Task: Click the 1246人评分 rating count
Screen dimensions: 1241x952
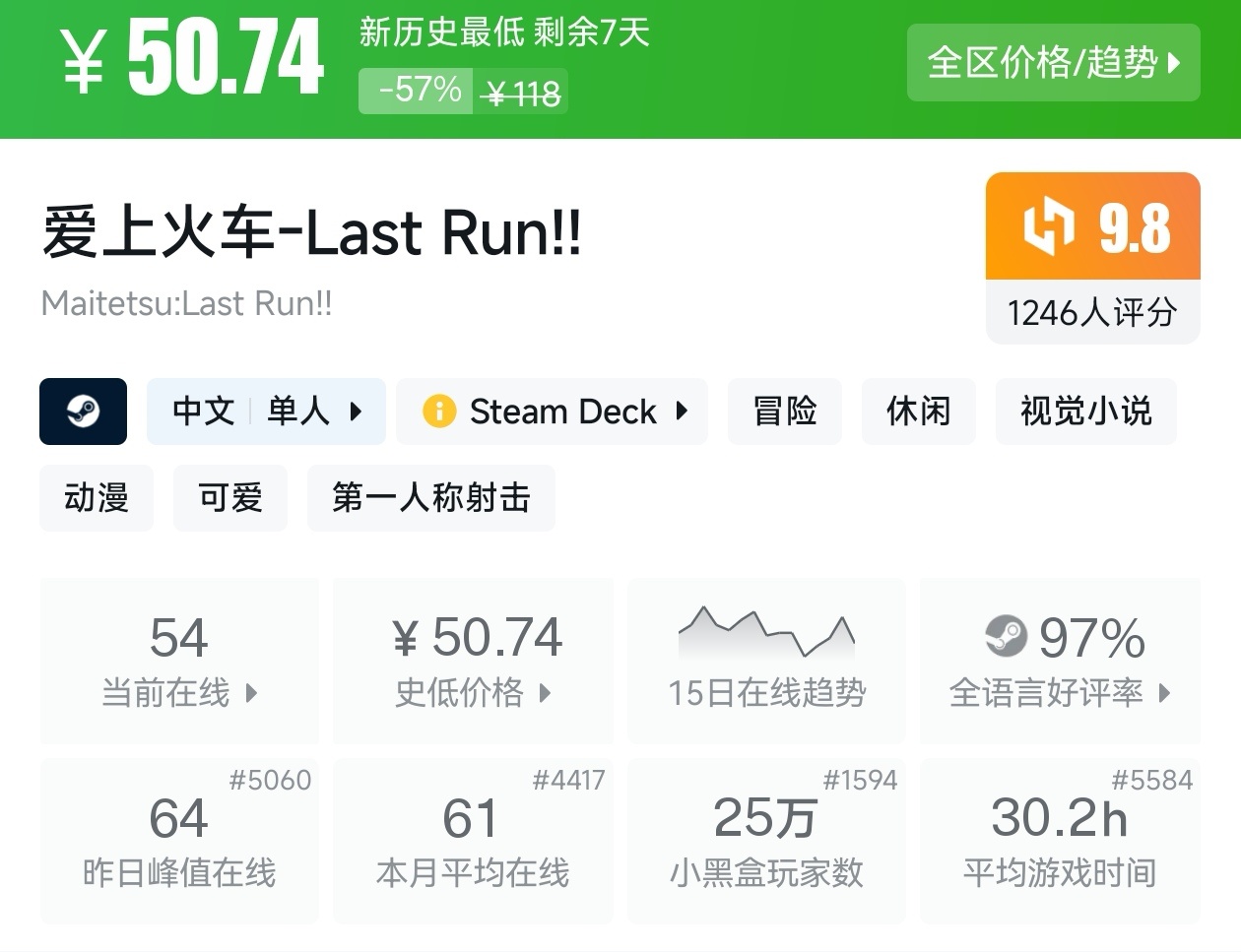Action: coord(1092,313)
